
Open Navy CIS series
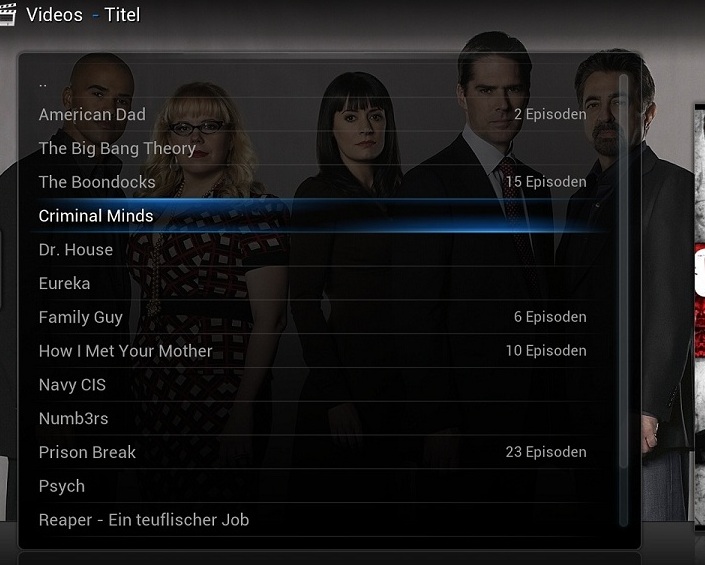pos(317,384)
